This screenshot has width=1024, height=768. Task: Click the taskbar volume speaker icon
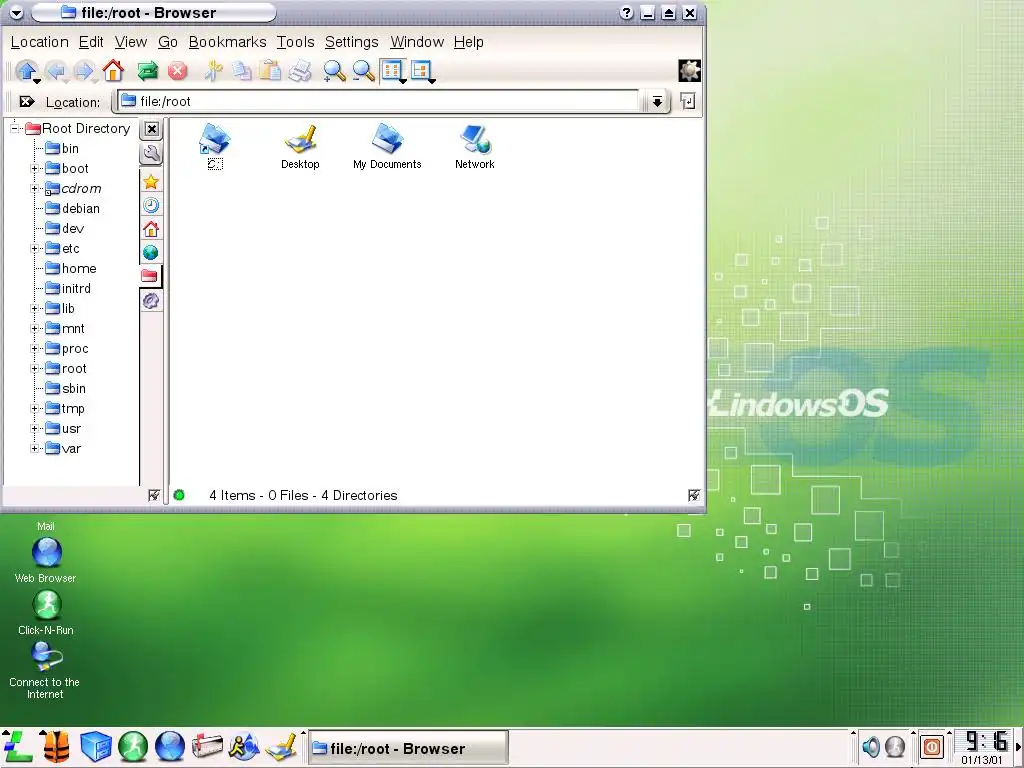point(871,746)
